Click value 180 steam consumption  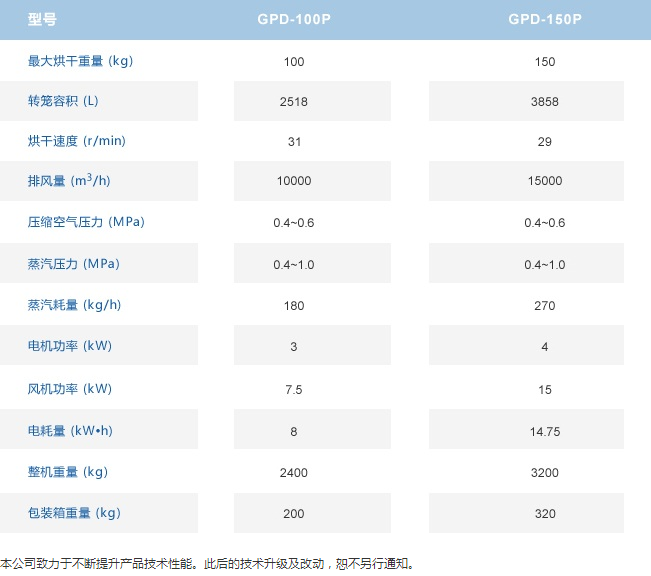tap(294, 306)
